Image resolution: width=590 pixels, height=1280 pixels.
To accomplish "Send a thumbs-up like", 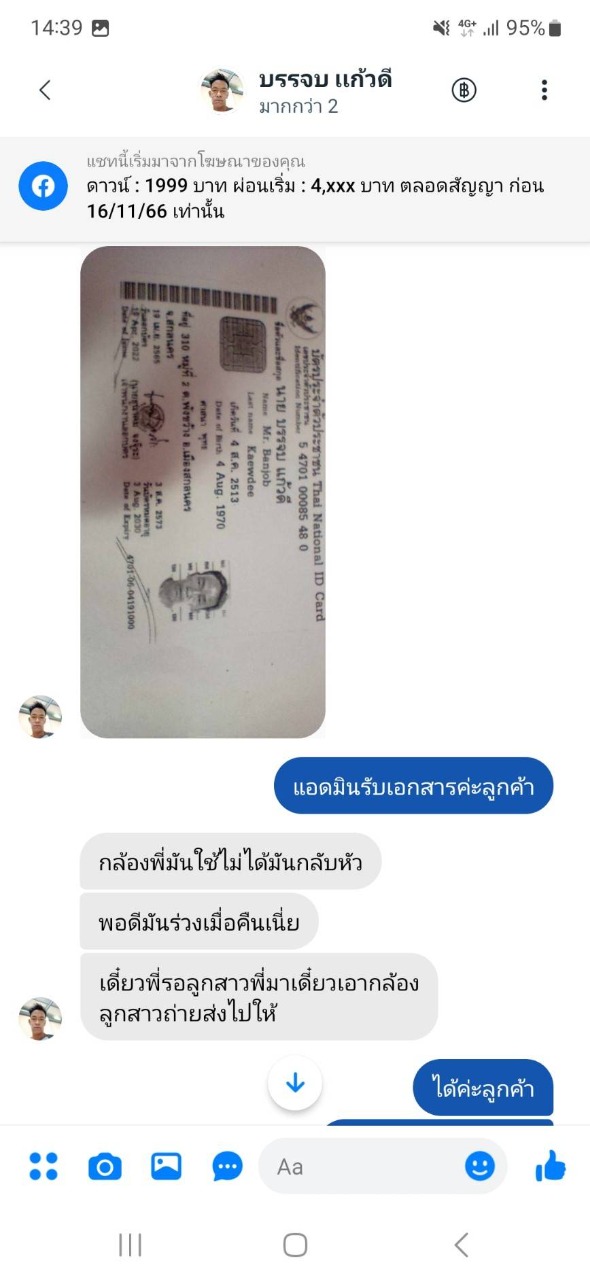I will pyautogui.click(x=551, y=1165).
